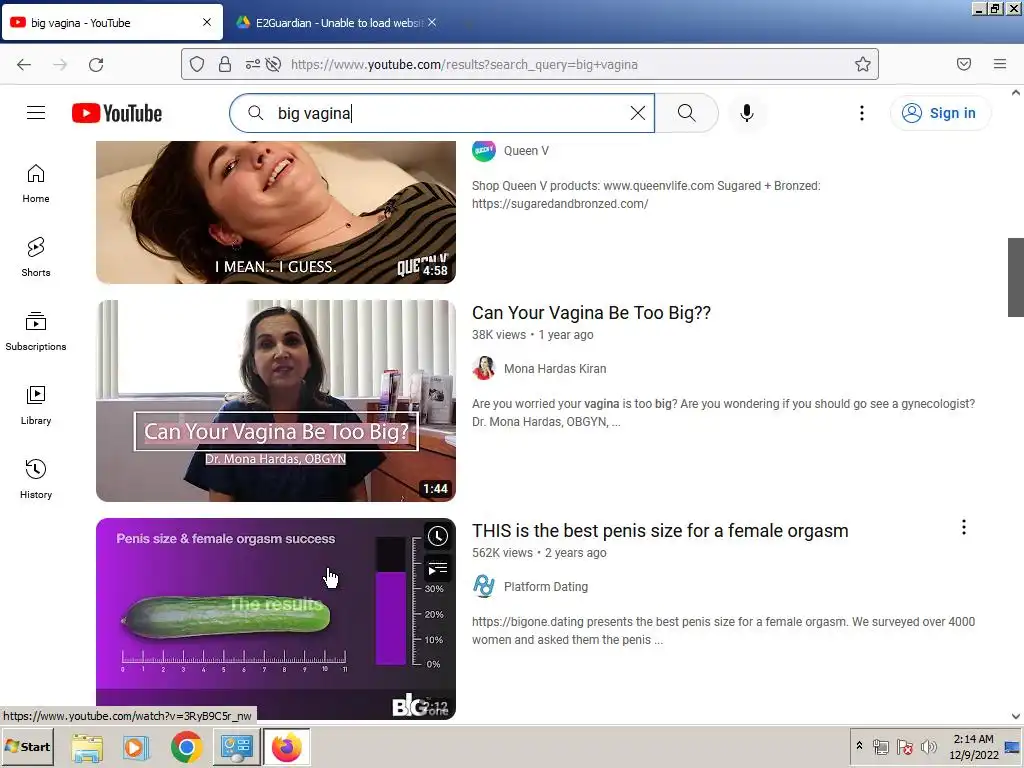1024x768 pixels.
Task: Close the YouTube tab
Action: [207, 23]
